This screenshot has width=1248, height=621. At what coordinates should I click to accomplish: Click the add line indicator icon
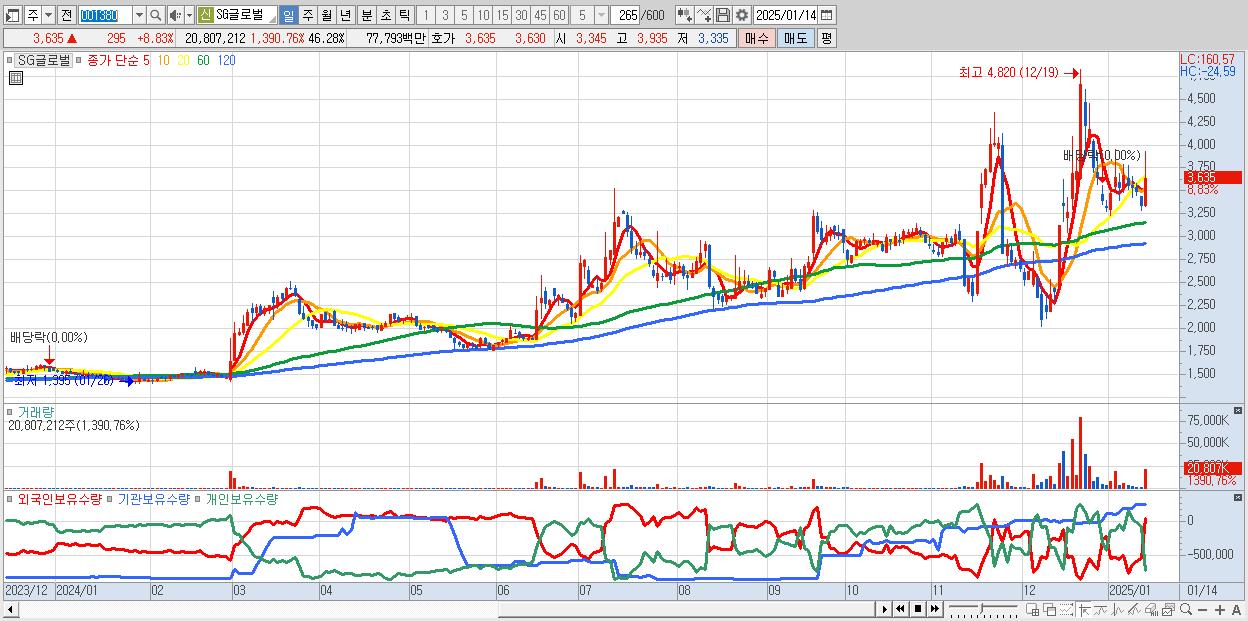[x=704, y=15]
